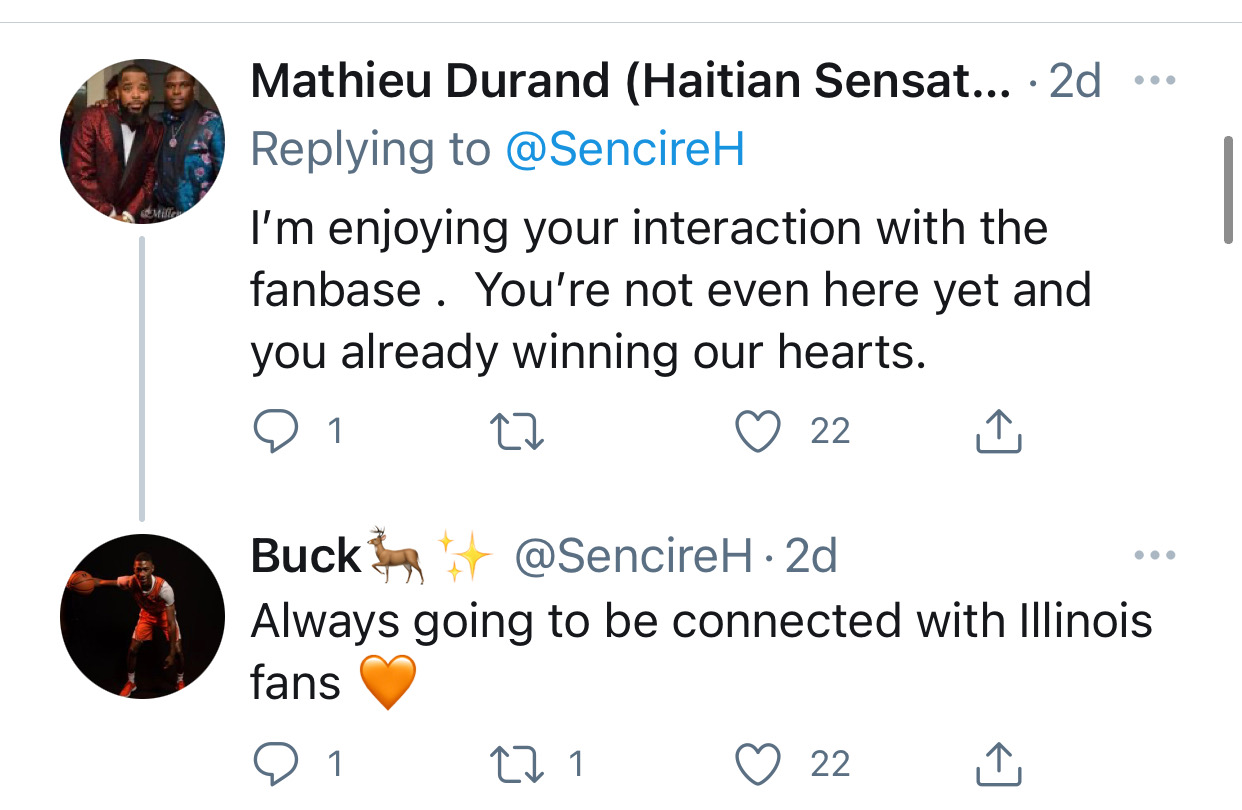Open Buck's basketball profile picture
The height and width of the screenshot is (810, 1242).
click(142, 616)
